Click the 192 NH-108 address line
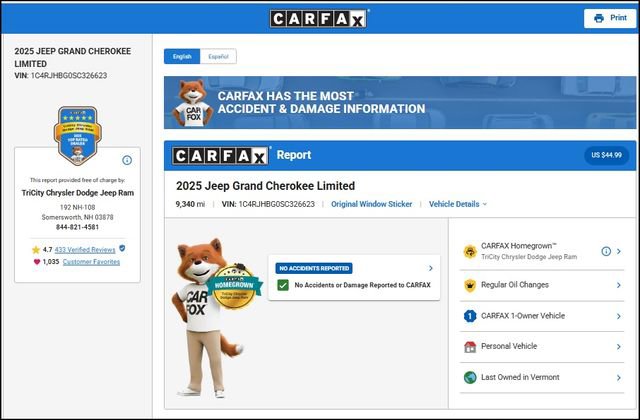The width and height of the screenshot is (640, 420). [x=78, y=207]
